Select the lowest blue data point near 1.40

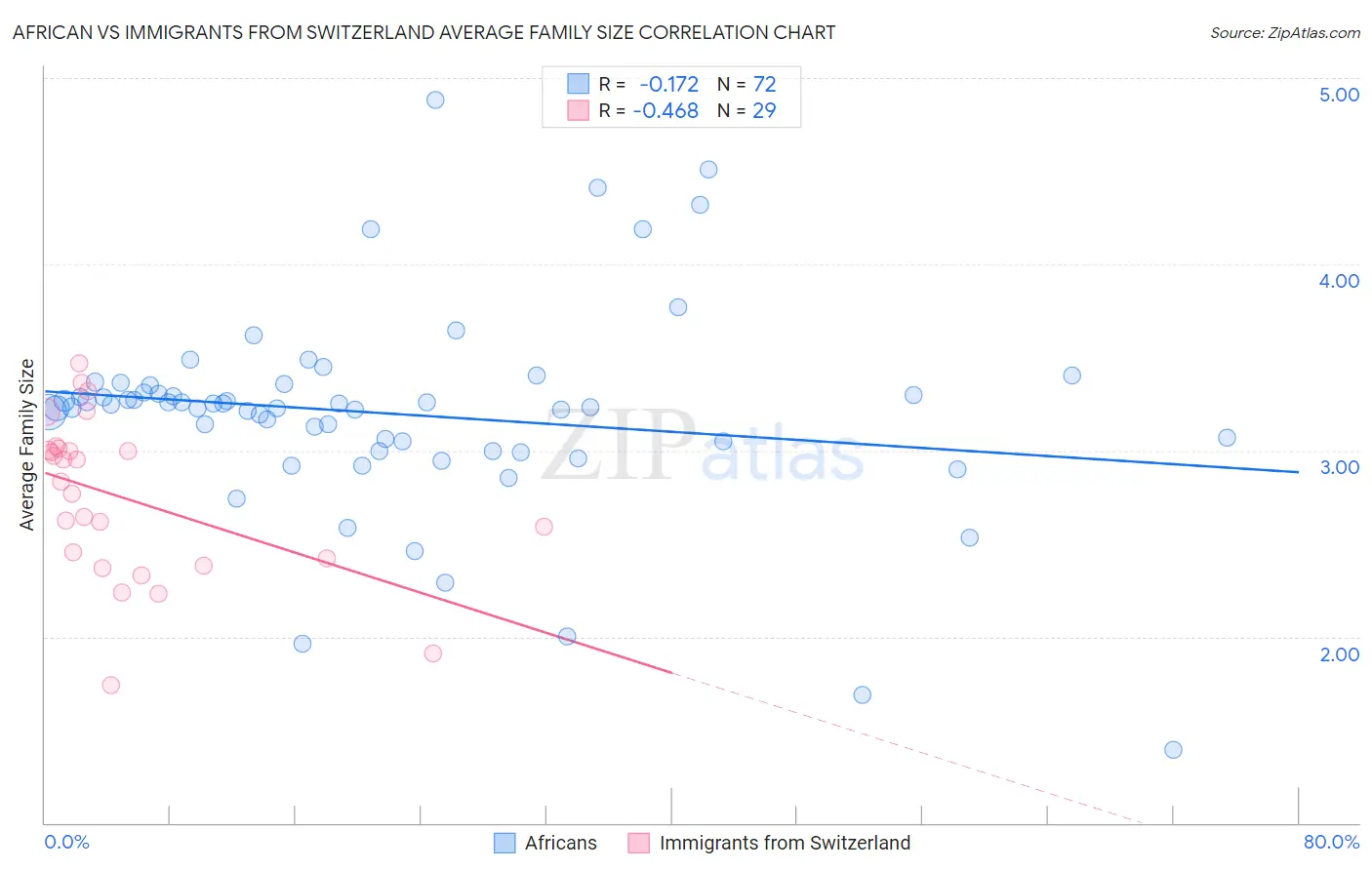1173,749
